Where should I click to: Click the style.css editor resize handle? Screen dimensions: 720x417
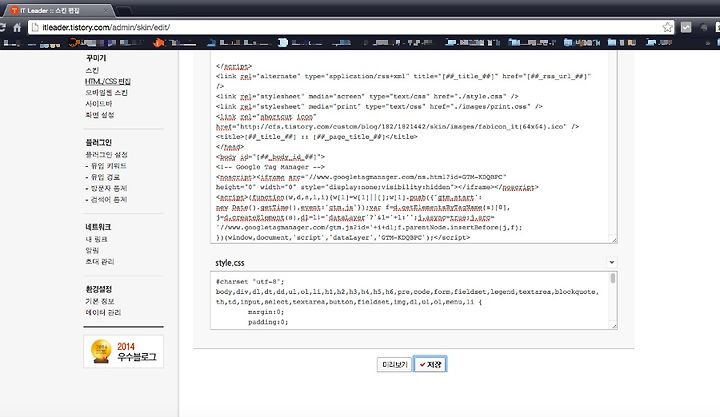(613, 325)
